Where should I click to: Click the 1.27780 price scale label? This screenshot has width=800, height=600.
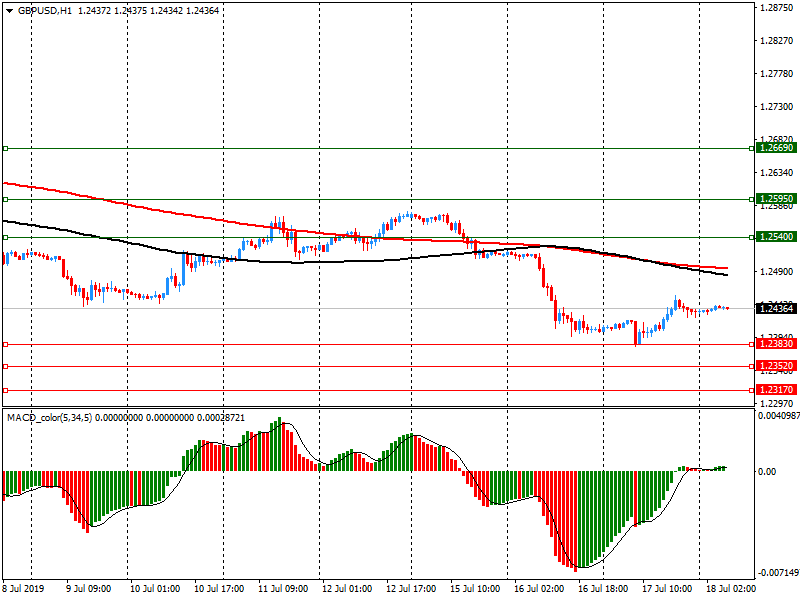pos(777,74)
